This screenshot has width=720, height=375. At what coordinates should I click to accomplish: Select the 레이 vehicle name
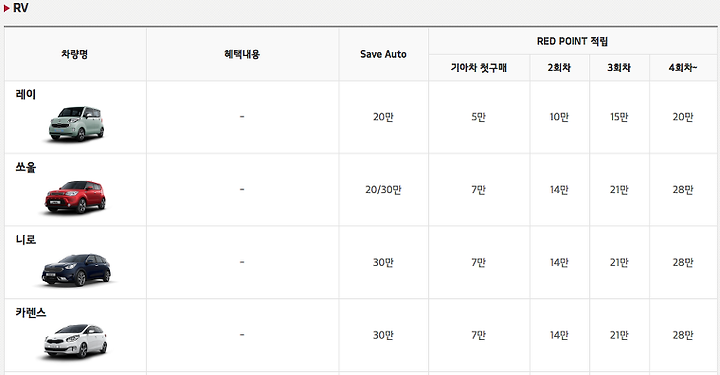[x=26, y=95]
